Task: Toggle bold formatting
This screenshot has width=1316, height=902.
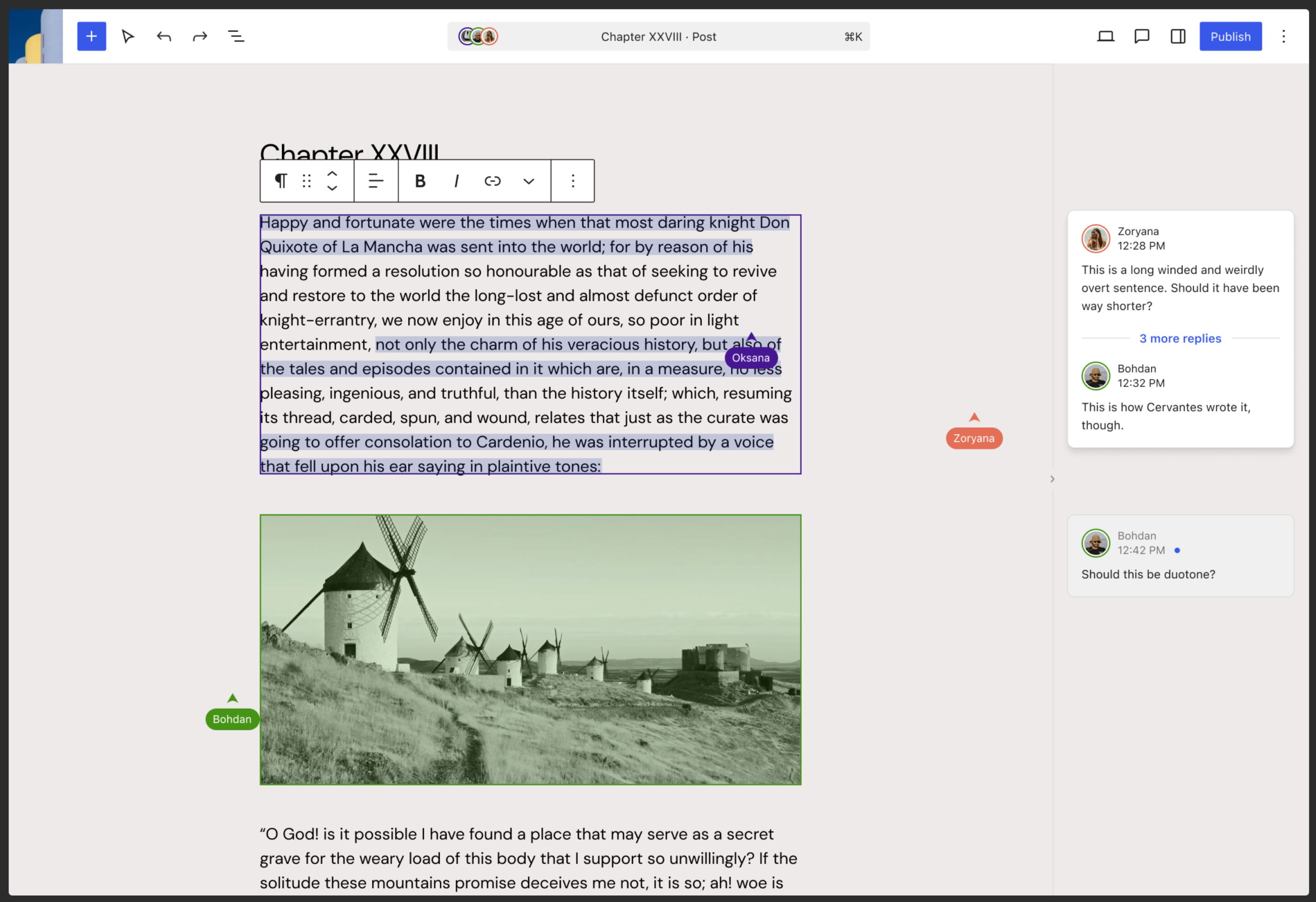Action: (x=420, y=181)
